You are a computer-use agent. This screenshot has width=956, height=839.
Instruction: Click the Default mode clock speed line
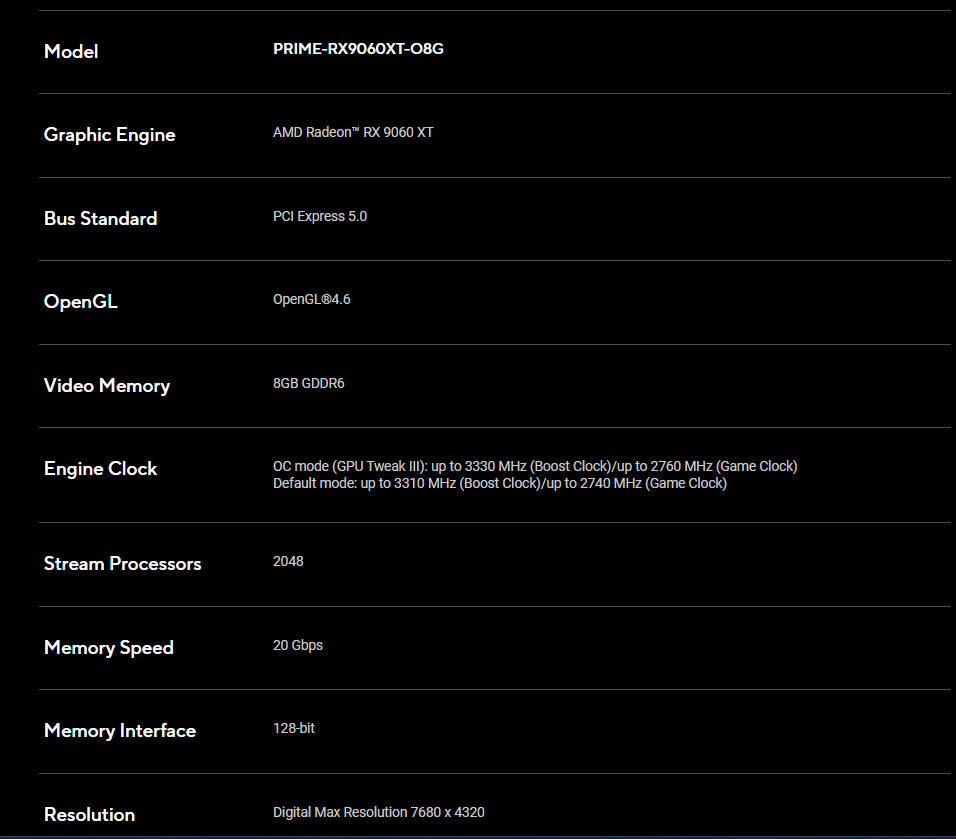pyautogui.click(x=499, y=483)
